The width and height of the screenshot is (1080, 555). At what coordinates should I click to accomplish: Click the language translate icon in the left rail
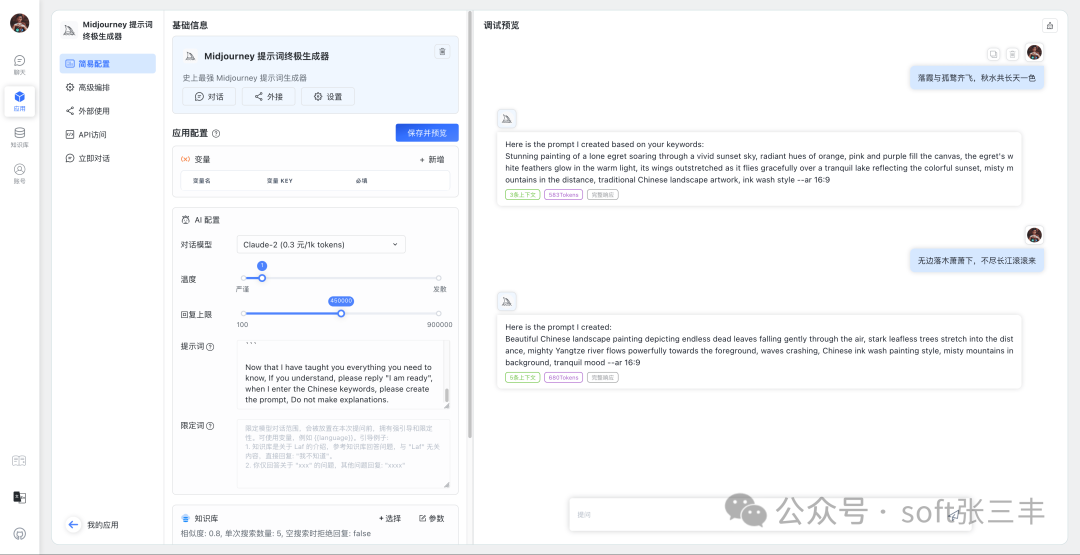tap(19, 497)
